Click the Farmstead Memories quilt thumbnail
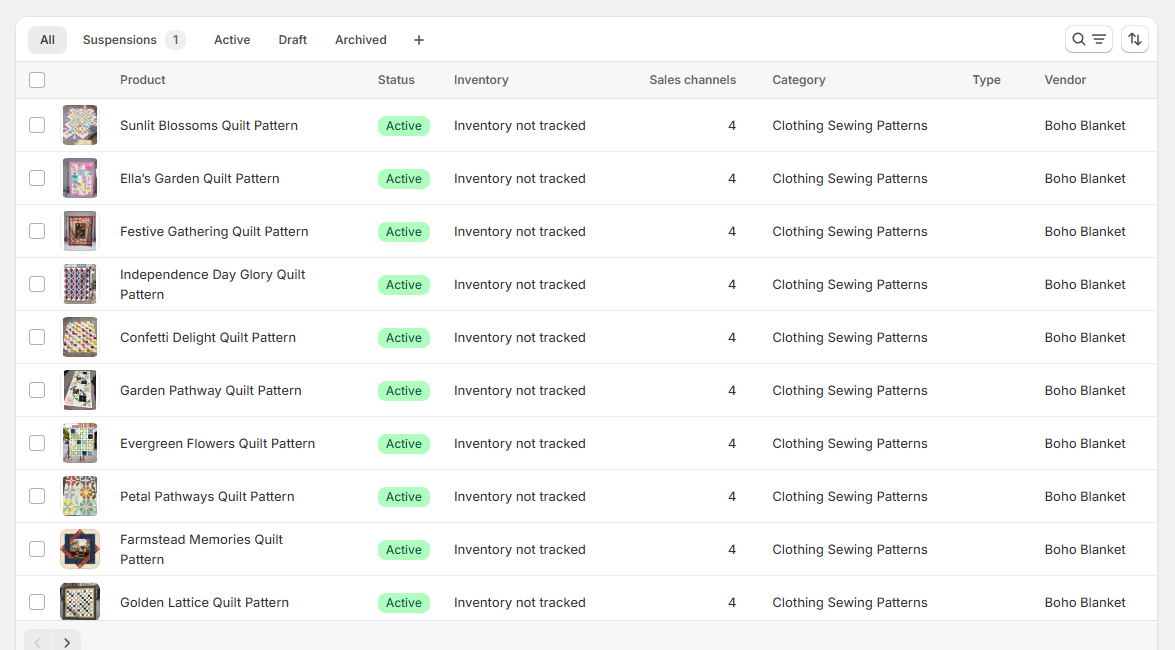This screenshot has width=1175, height=650. pyautogui.click(x=80, y=549)
